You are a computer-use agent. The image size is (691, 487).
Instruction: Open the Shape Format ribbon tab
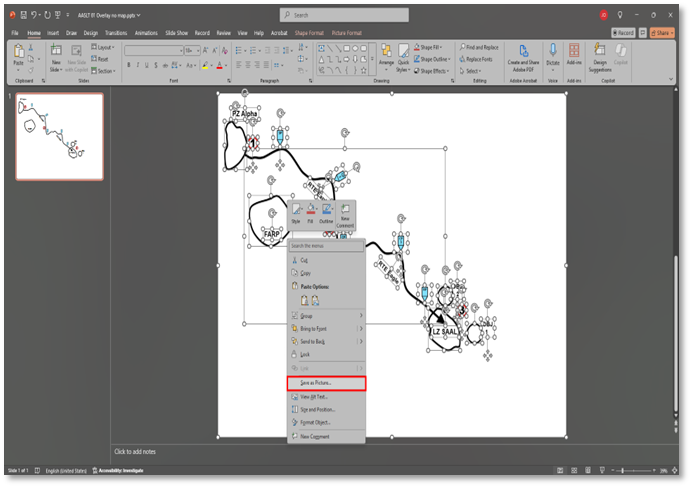coord(309,32)
